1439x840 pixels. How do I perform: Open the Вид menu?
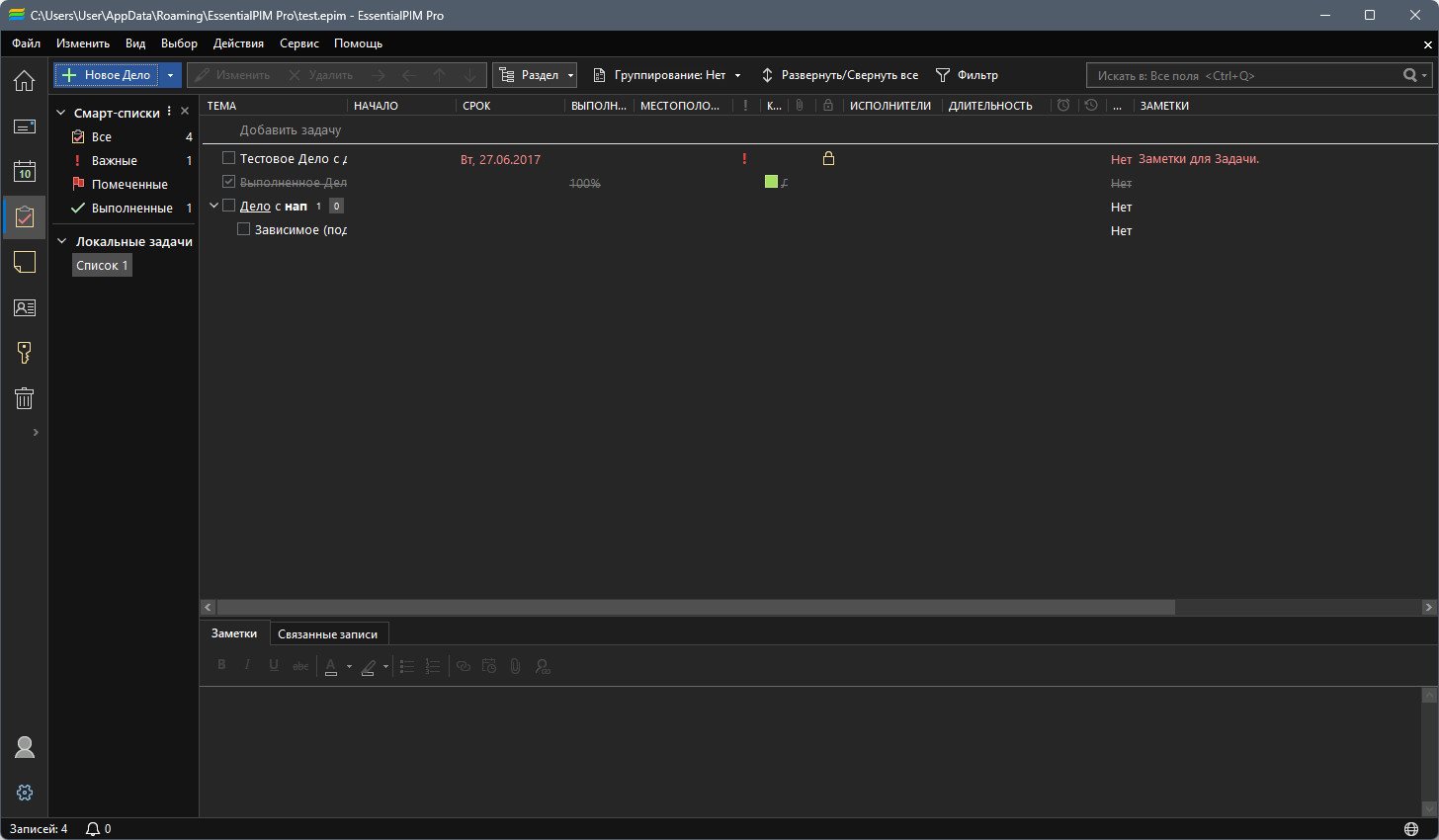[x=135, y=43]
